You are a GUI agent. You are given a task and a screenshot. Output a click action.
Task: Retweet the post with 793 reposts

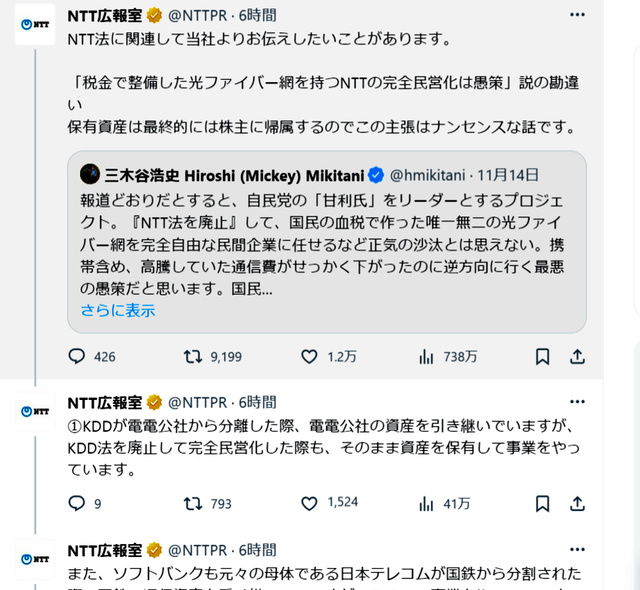pos(194,503)
